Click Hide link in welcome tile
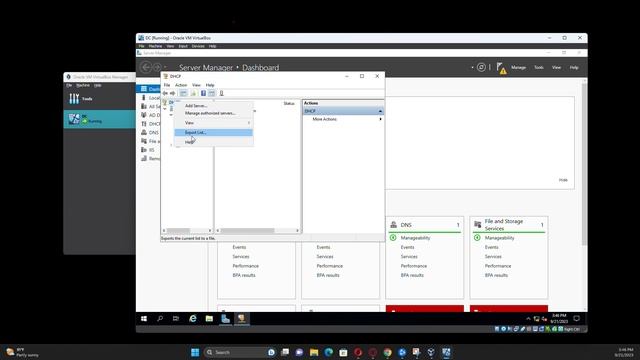 (563, 180)
